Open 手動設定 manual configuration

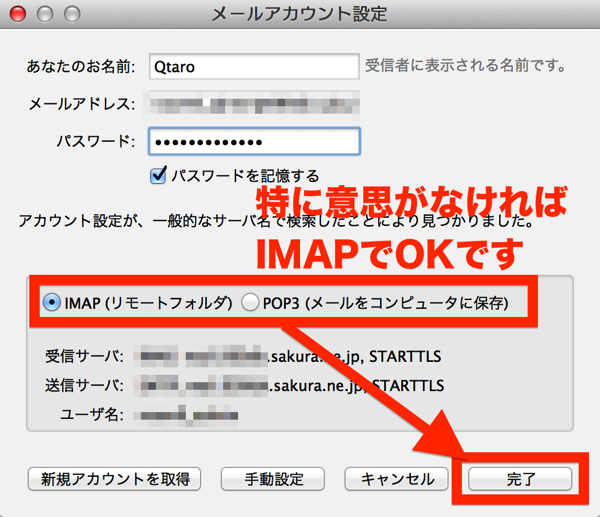[273, 479]
